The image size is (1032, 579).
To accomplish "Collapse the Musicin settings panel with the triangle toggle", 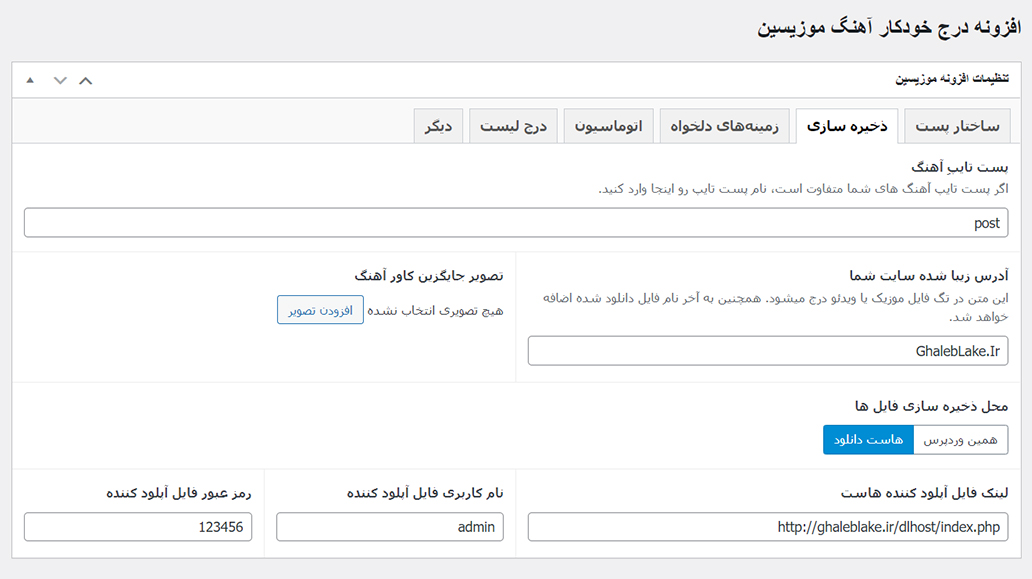I will tap(30, 80).
